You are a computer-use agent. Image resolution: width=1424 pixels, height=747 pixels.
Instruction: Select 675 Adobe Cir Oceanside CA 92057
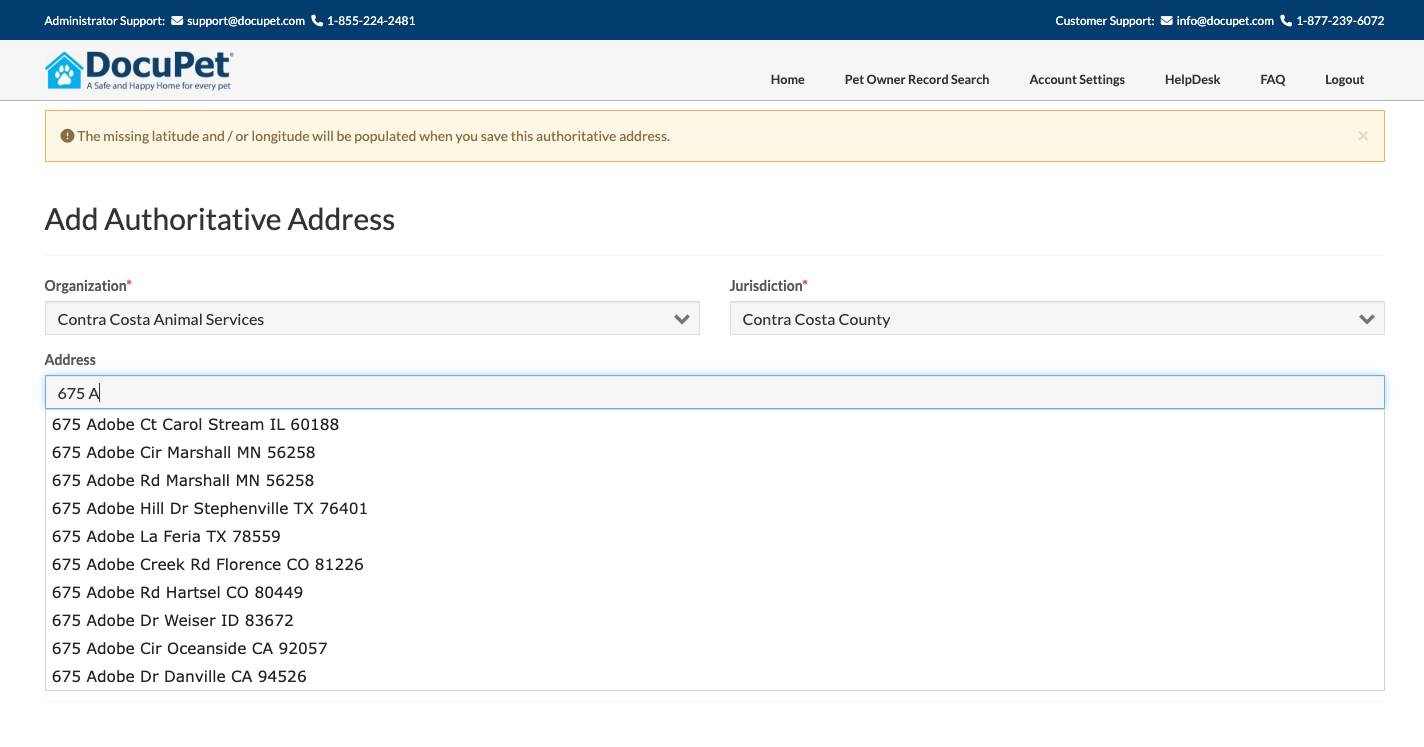pyautogui.click(x=715, y=648)
